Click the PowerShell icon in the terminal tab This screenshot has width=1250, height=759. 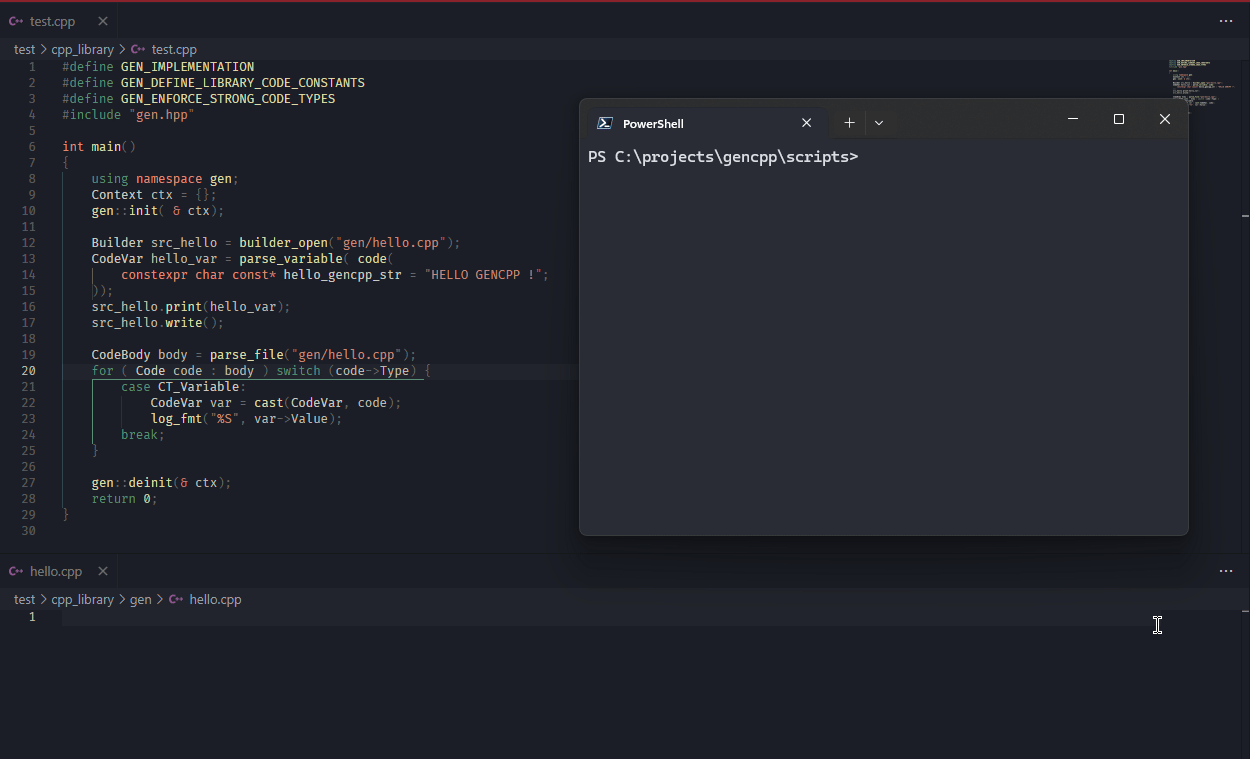(604, 122)
